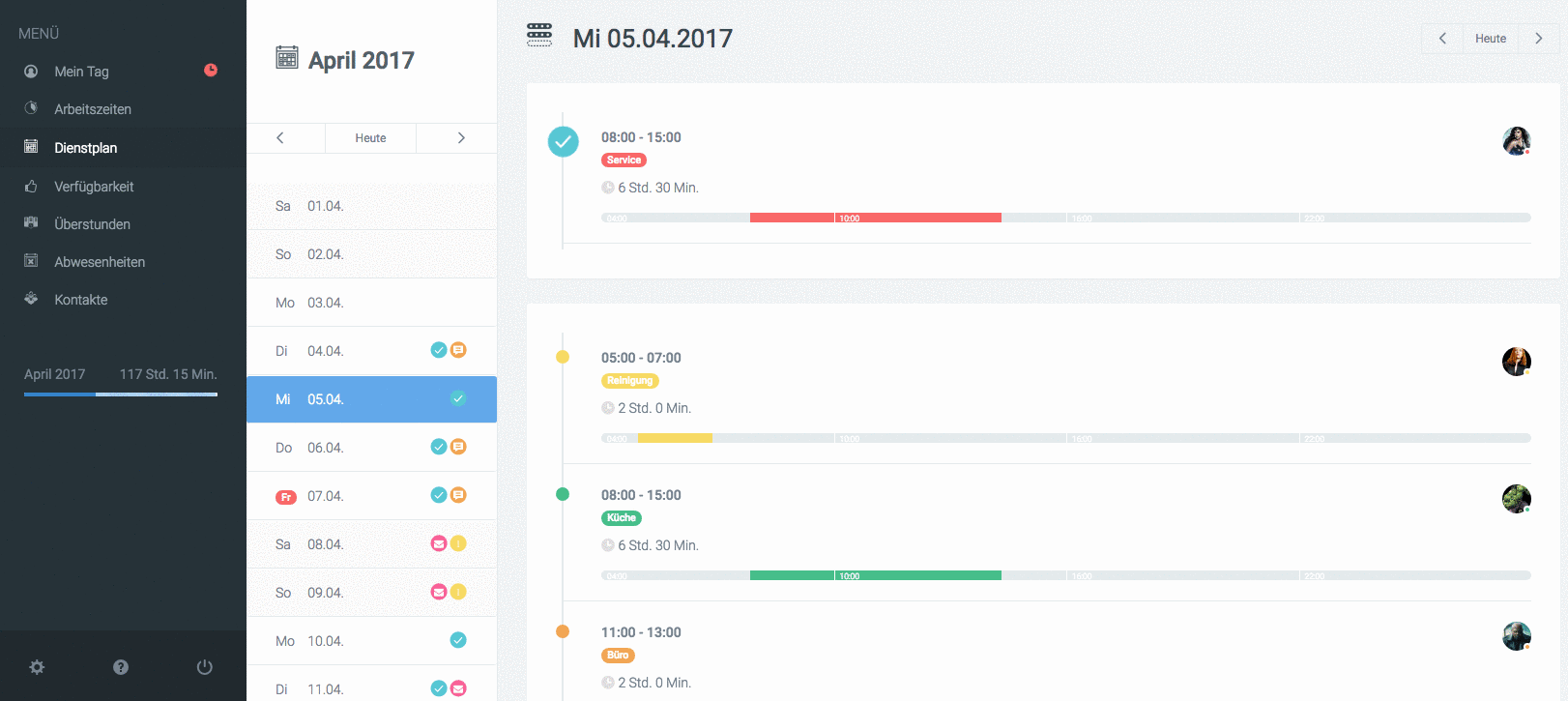Select Sa 01.04. in the date list

(372, 206)
